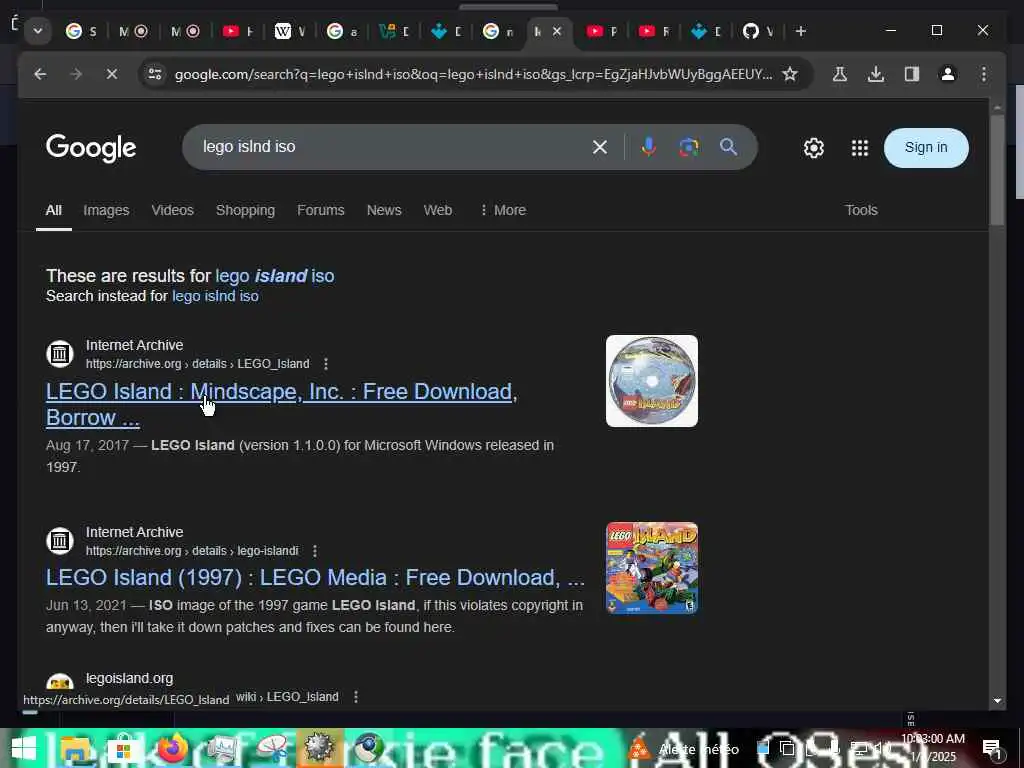View site information icon in address bar

155,74
